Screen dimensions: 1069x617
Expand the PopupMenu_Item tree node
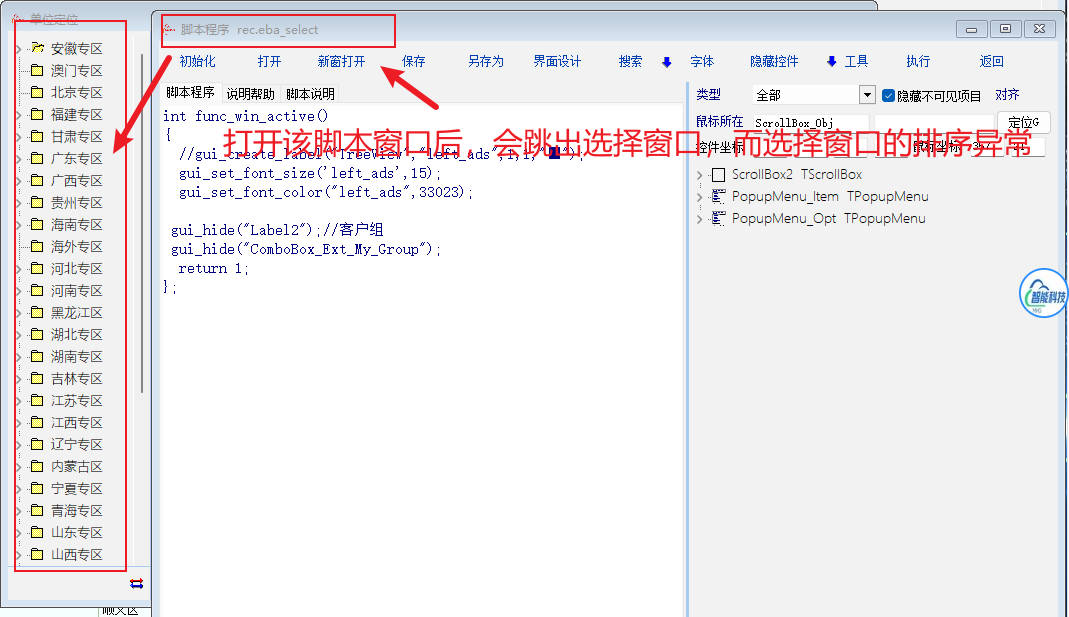point(700,197)
